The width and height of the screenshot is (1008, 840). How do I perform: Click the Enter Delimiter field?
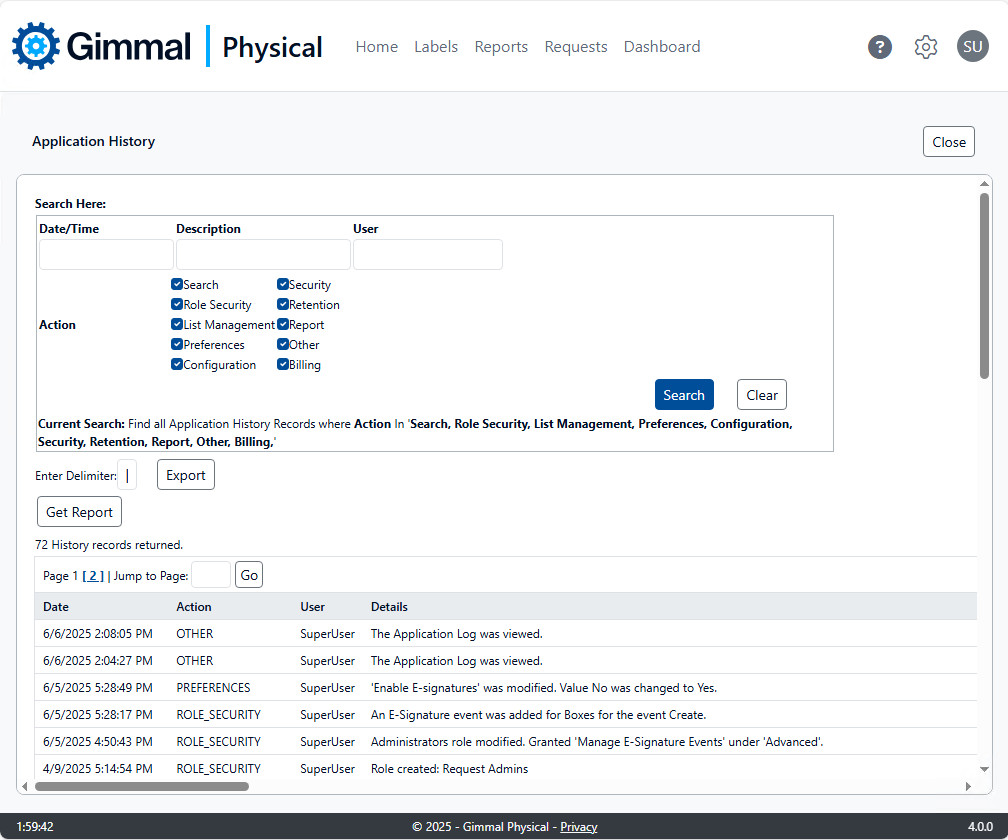tap(127, 475)
